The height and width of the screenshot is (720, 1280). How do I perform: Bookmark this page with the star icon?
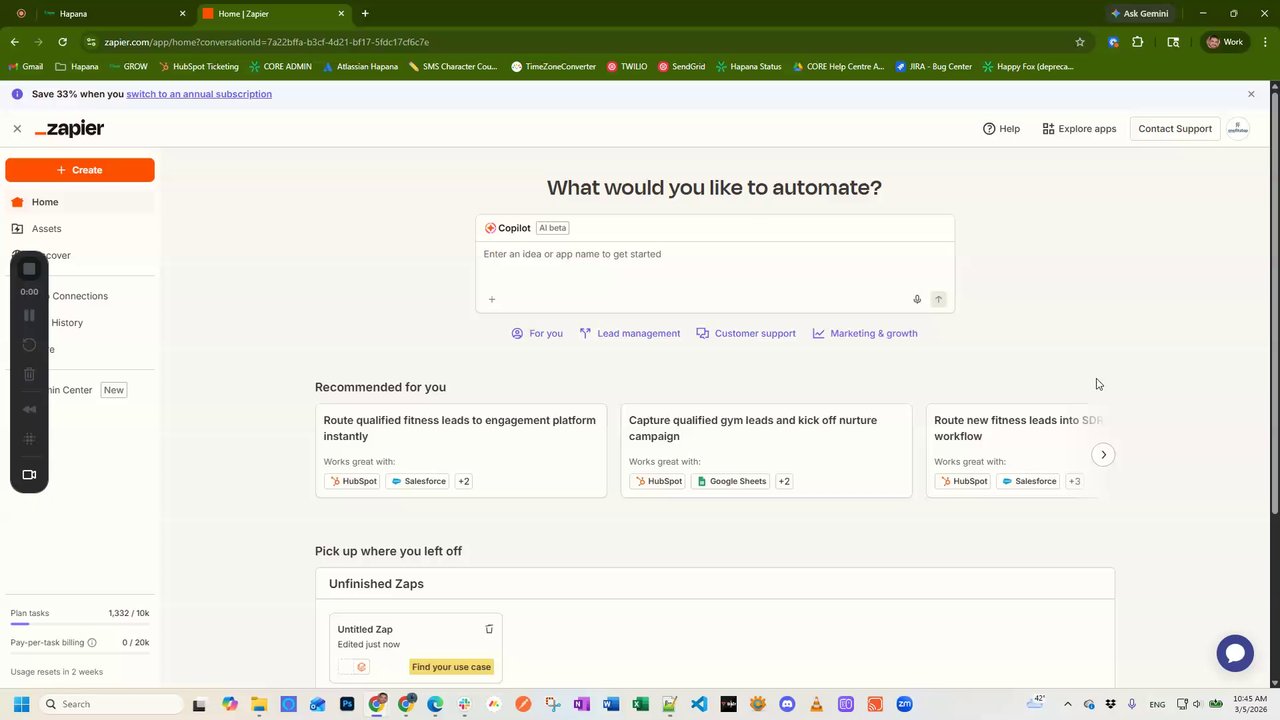pyautogui.click(x=1080, y=42)
